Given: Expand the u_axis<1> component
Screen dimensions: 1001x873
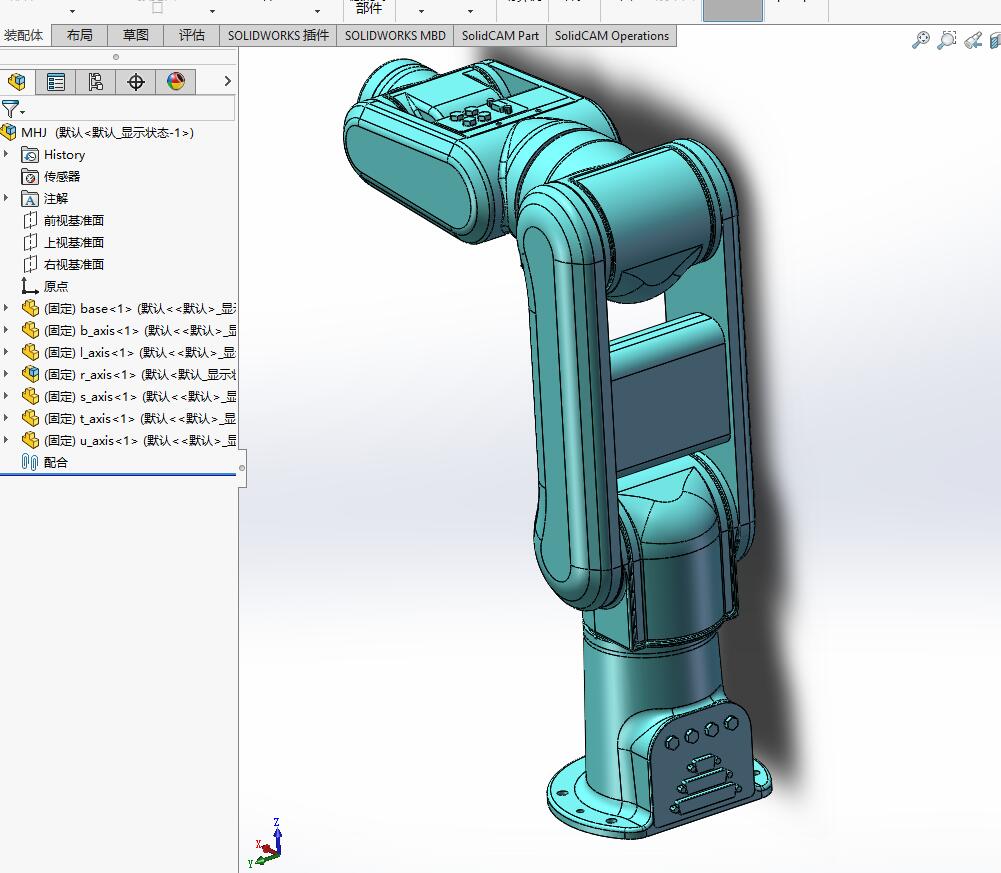Looking at the screenshot, I should (6, 440).
